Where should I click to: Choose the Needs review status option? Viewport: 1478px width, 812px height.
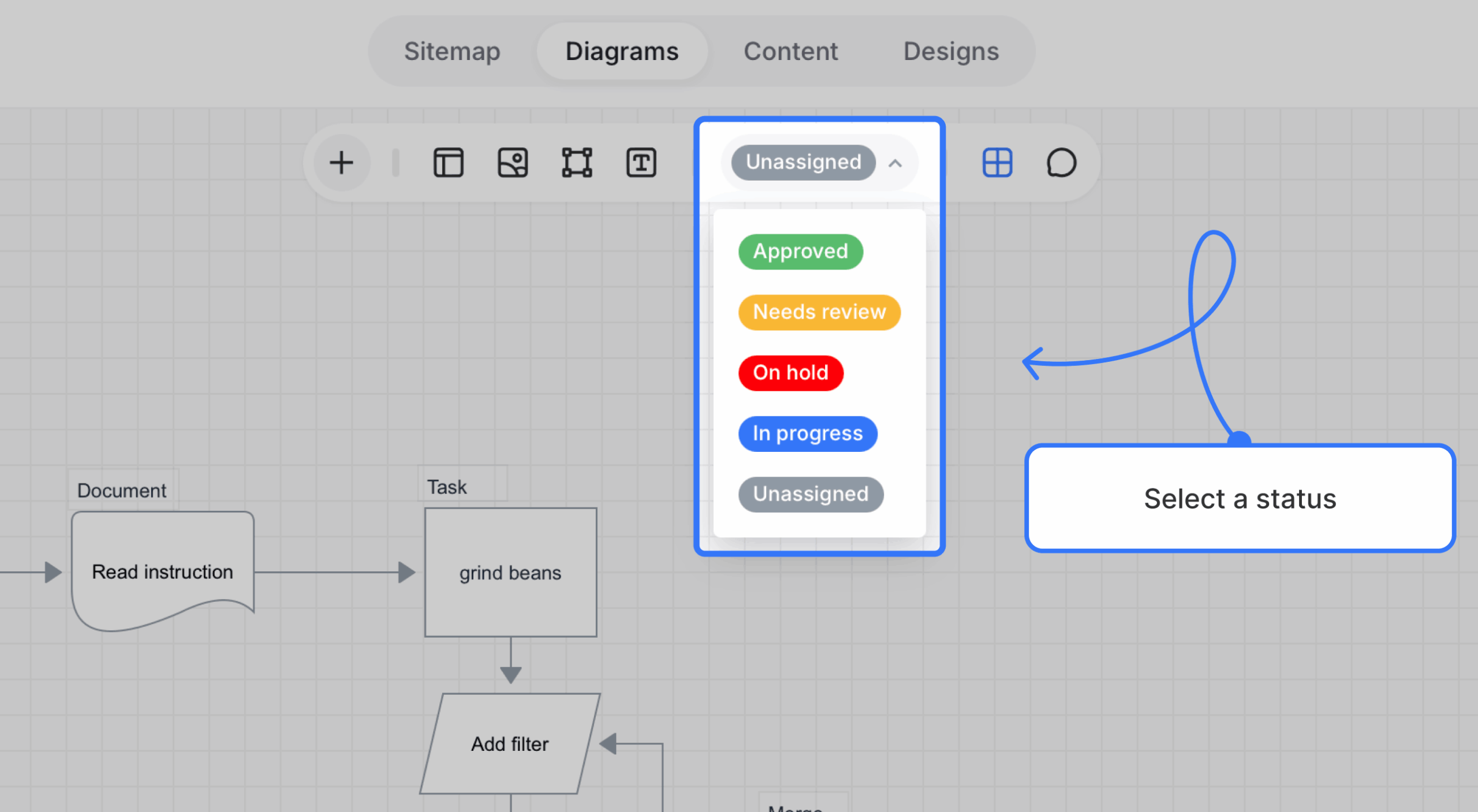[x=819, y=312]
